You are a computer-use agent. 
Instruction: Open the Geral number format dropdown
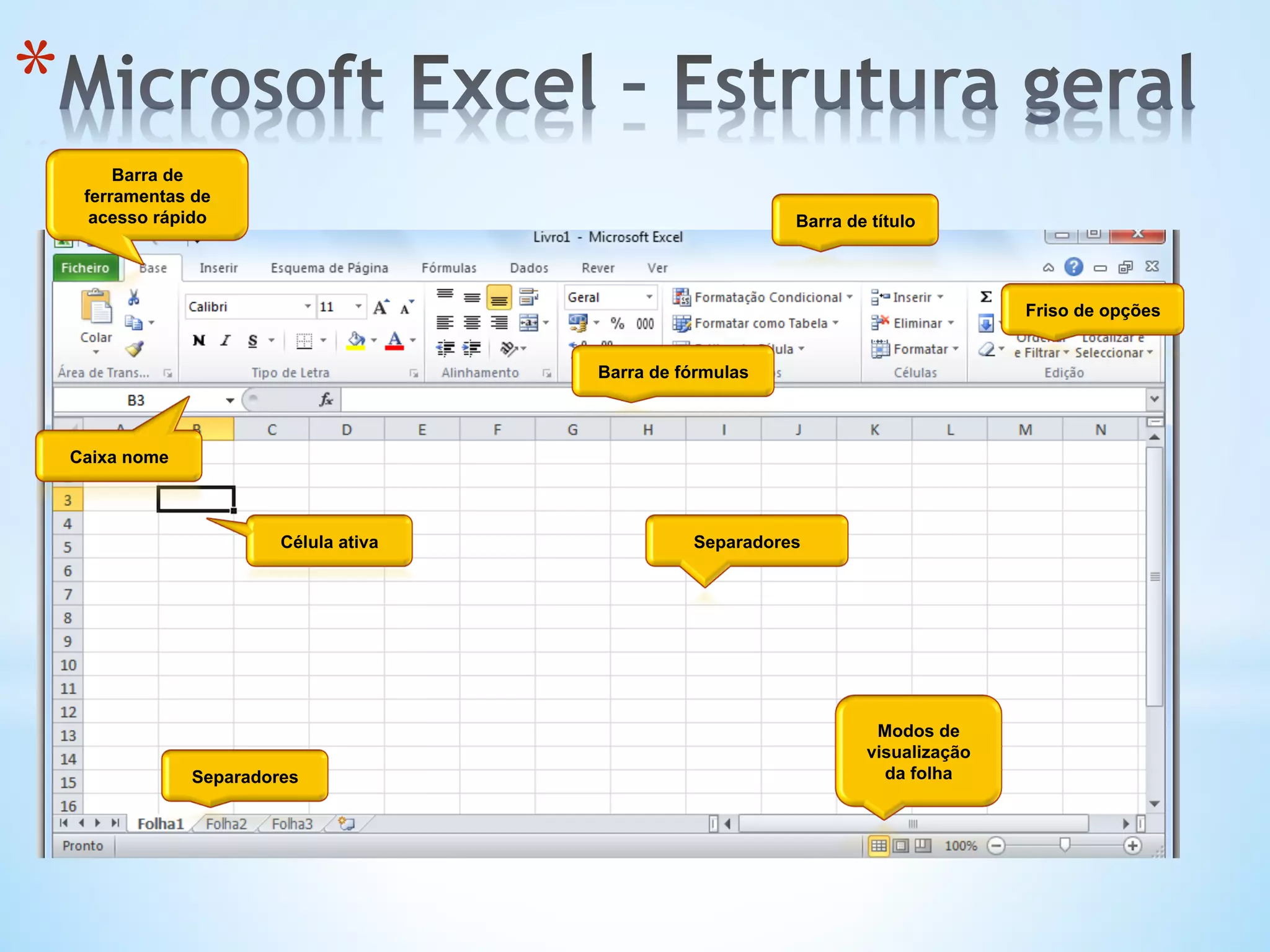click(x=649, y=297)
